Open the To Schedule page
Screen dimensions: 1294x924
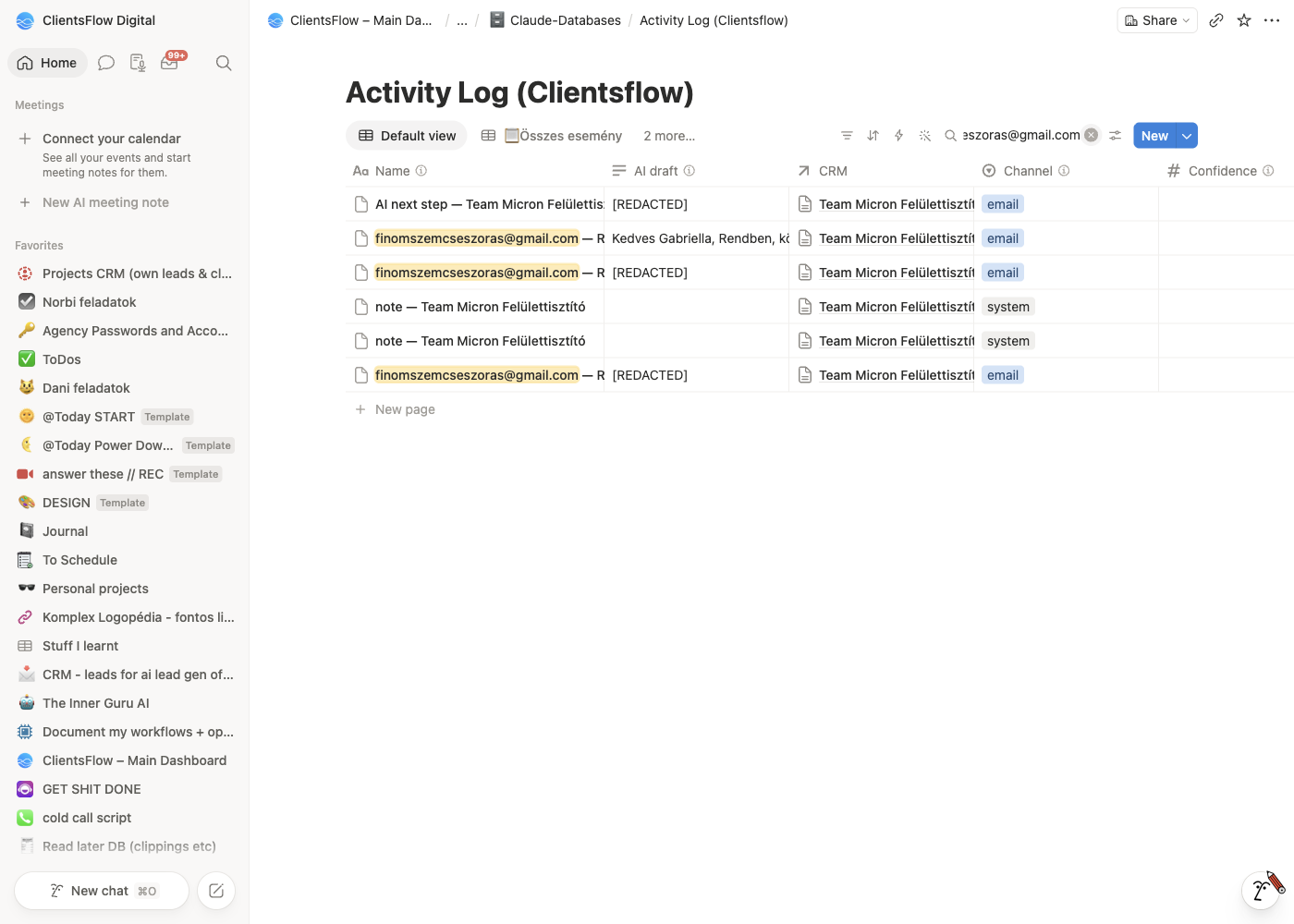point(125,560)
